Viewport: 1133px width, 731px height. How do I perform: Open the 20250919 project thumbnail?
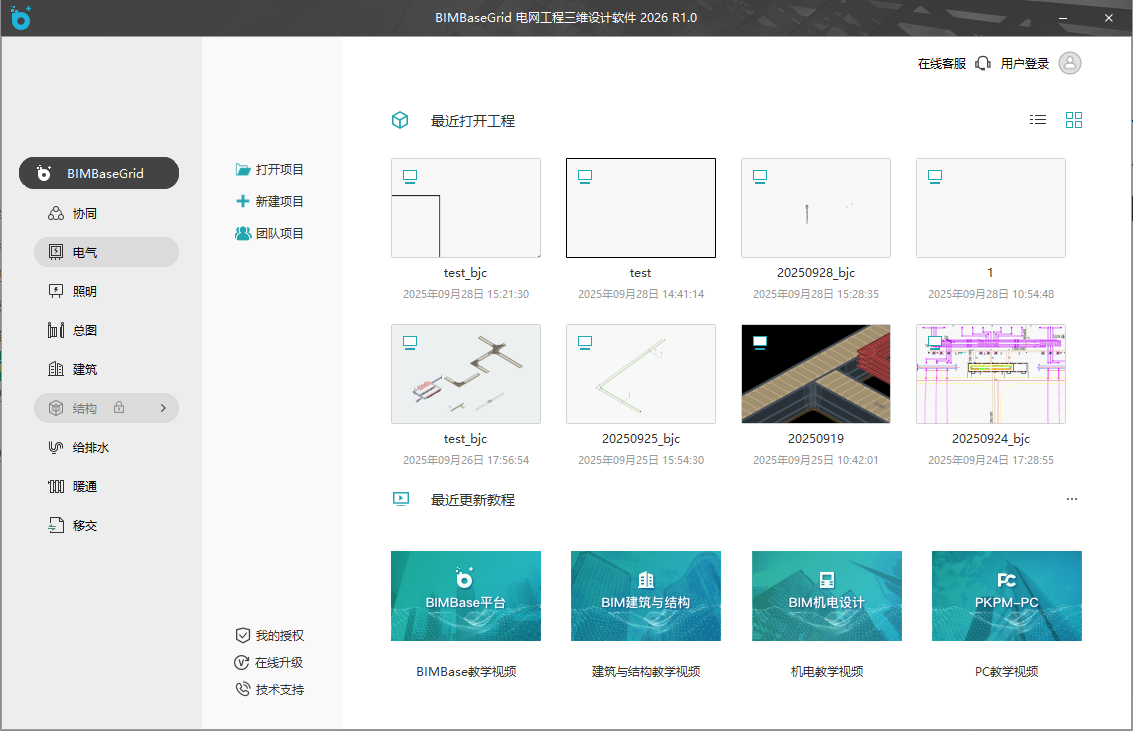(816, 374)
